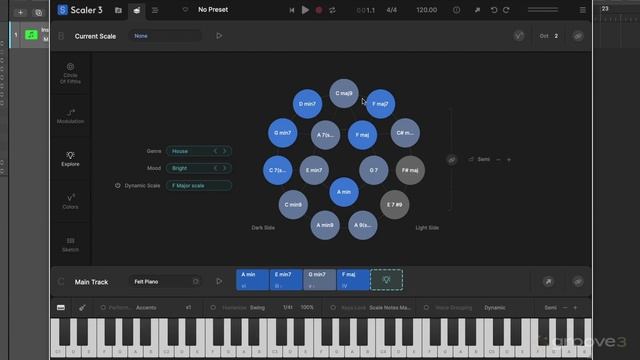Switch to the guitar view icon
The image size is (640, 360).
[x=82, y=308]
